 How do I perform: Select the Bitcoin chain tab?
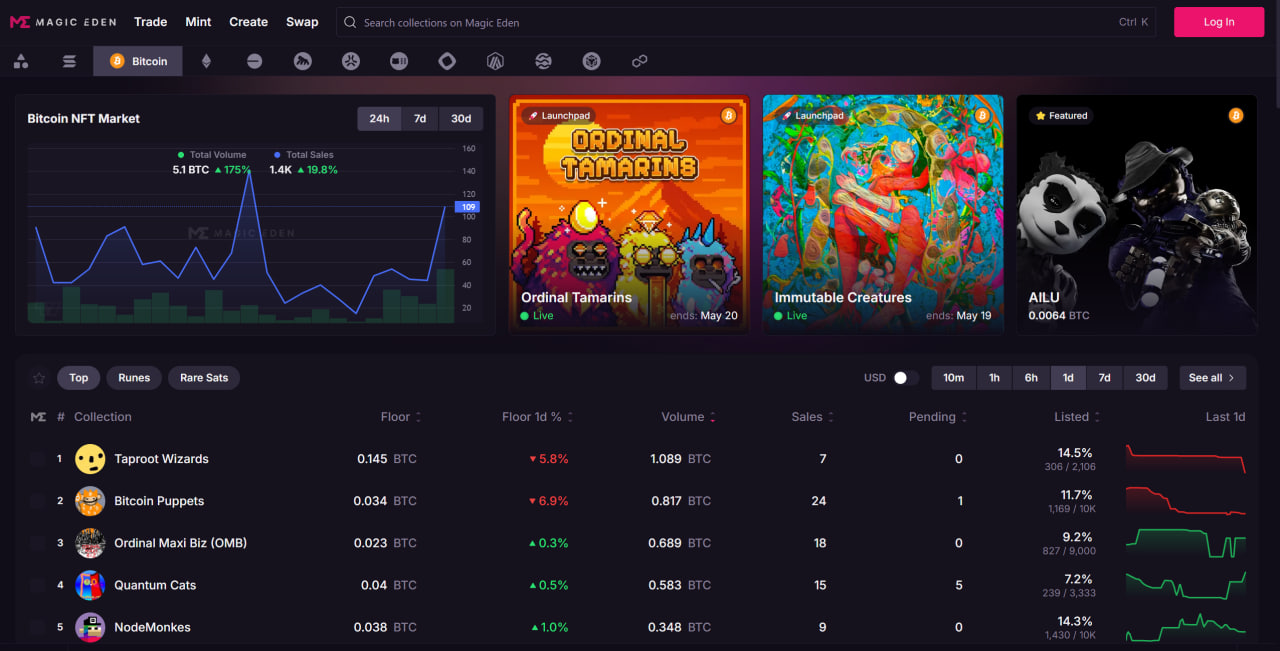click(x=138, y=61)
